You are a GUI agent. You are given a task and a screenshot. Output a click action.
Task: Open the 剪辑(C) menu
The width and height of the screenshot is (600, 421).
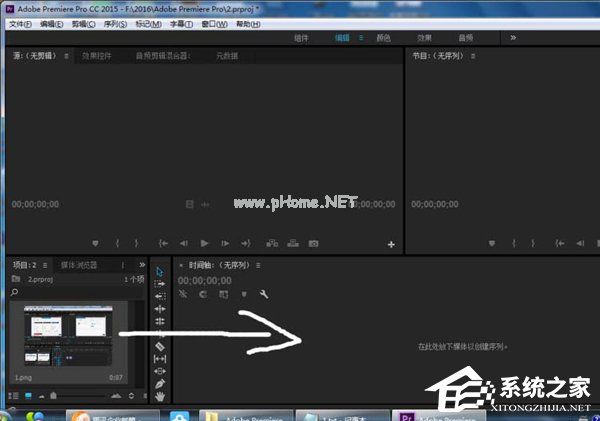point(83,24)
